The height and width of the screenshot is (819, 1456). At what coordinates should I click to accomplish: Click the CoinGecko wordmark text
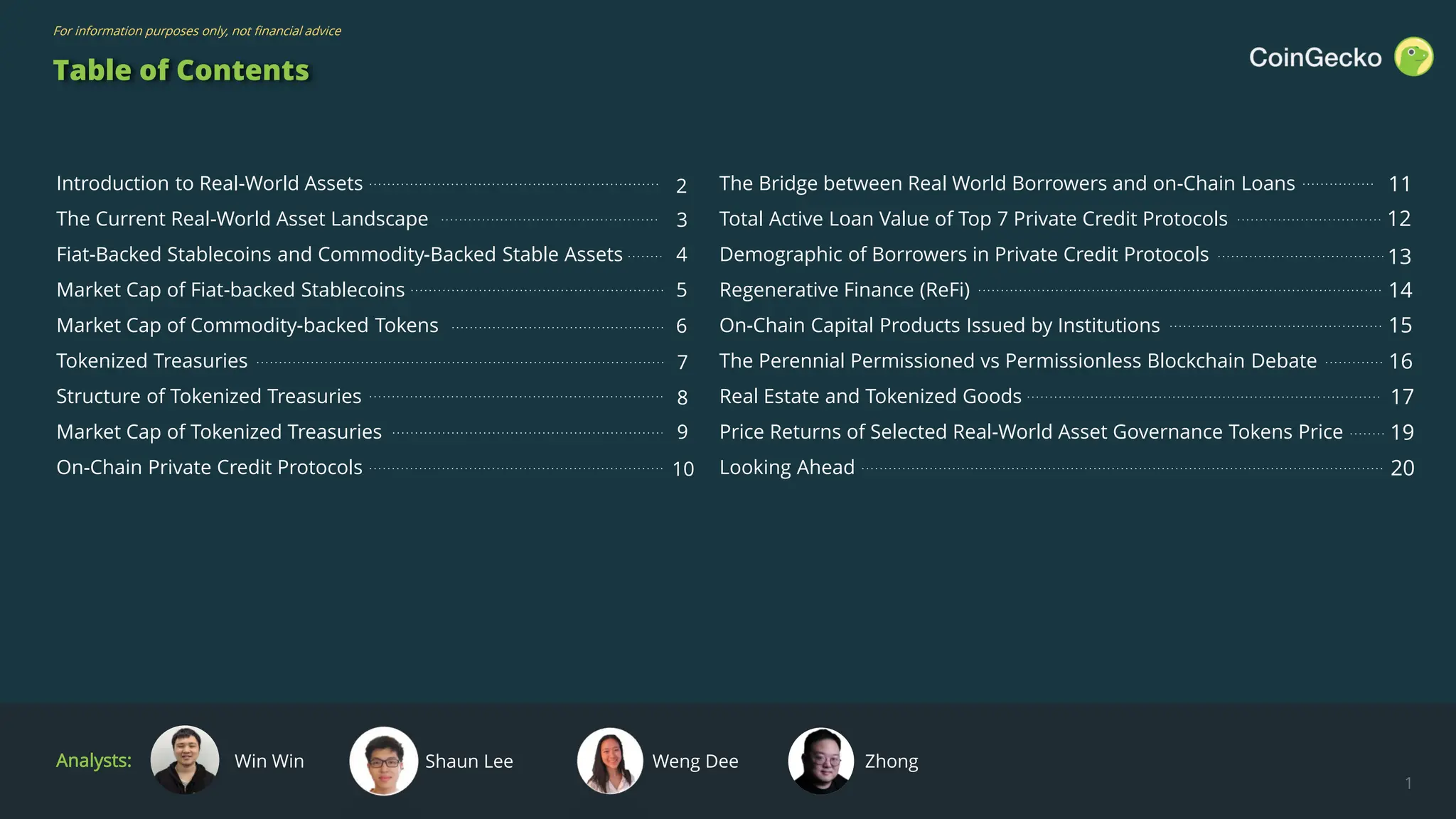[1315, 58]
